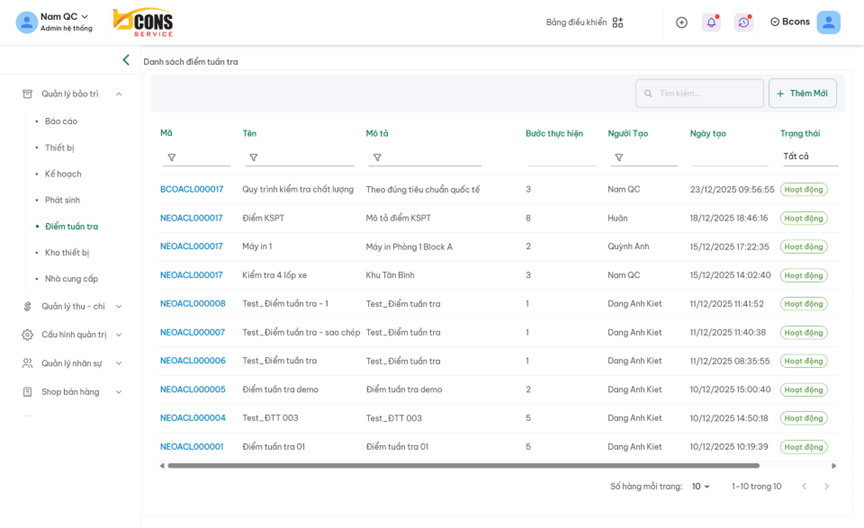Open the Thiết bị sidebar menu item
The height and width of the screenshot is (528, 864).
[x=60, y=148]
